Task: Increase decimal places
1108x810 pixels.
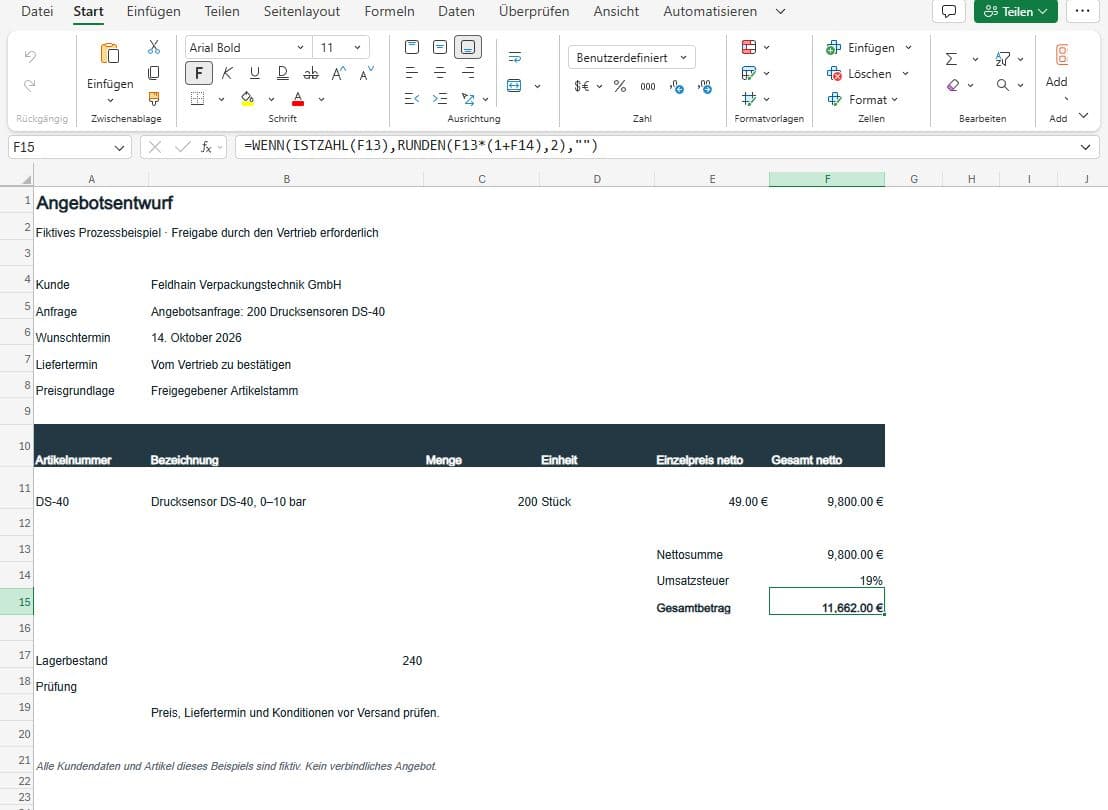Action: click(676, 86)
